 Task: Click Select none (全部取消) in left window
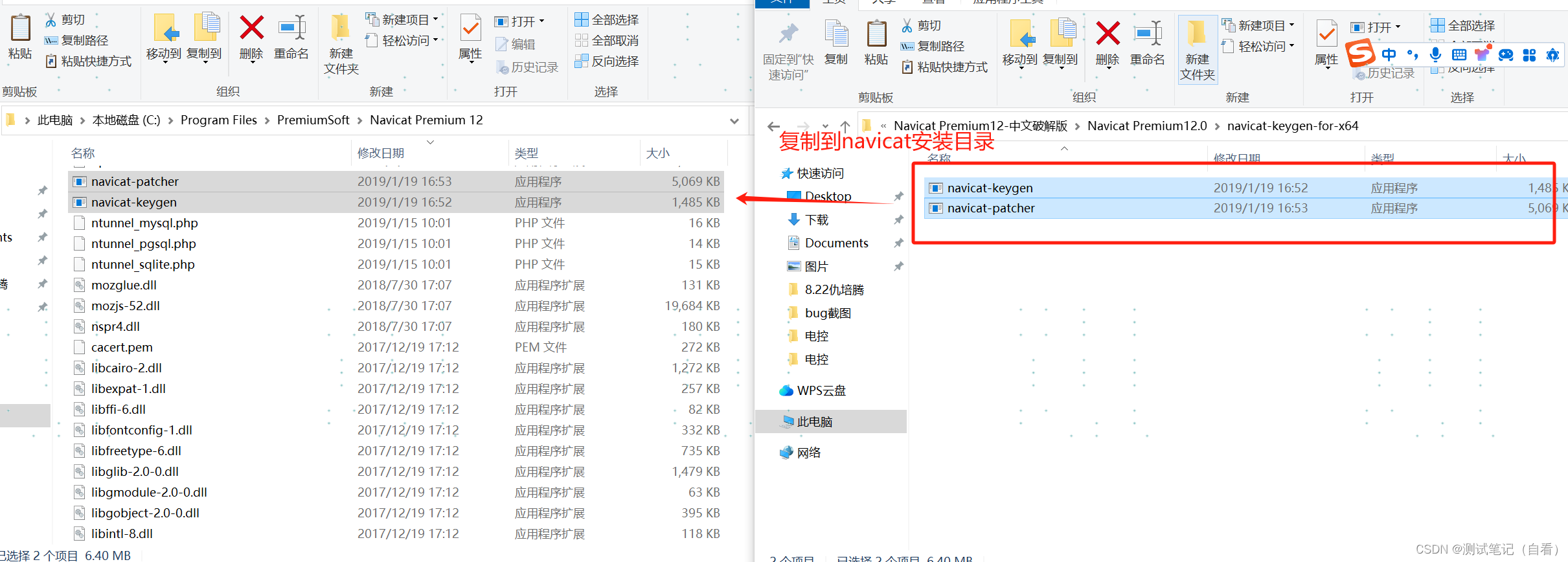[x=607, y=40]
